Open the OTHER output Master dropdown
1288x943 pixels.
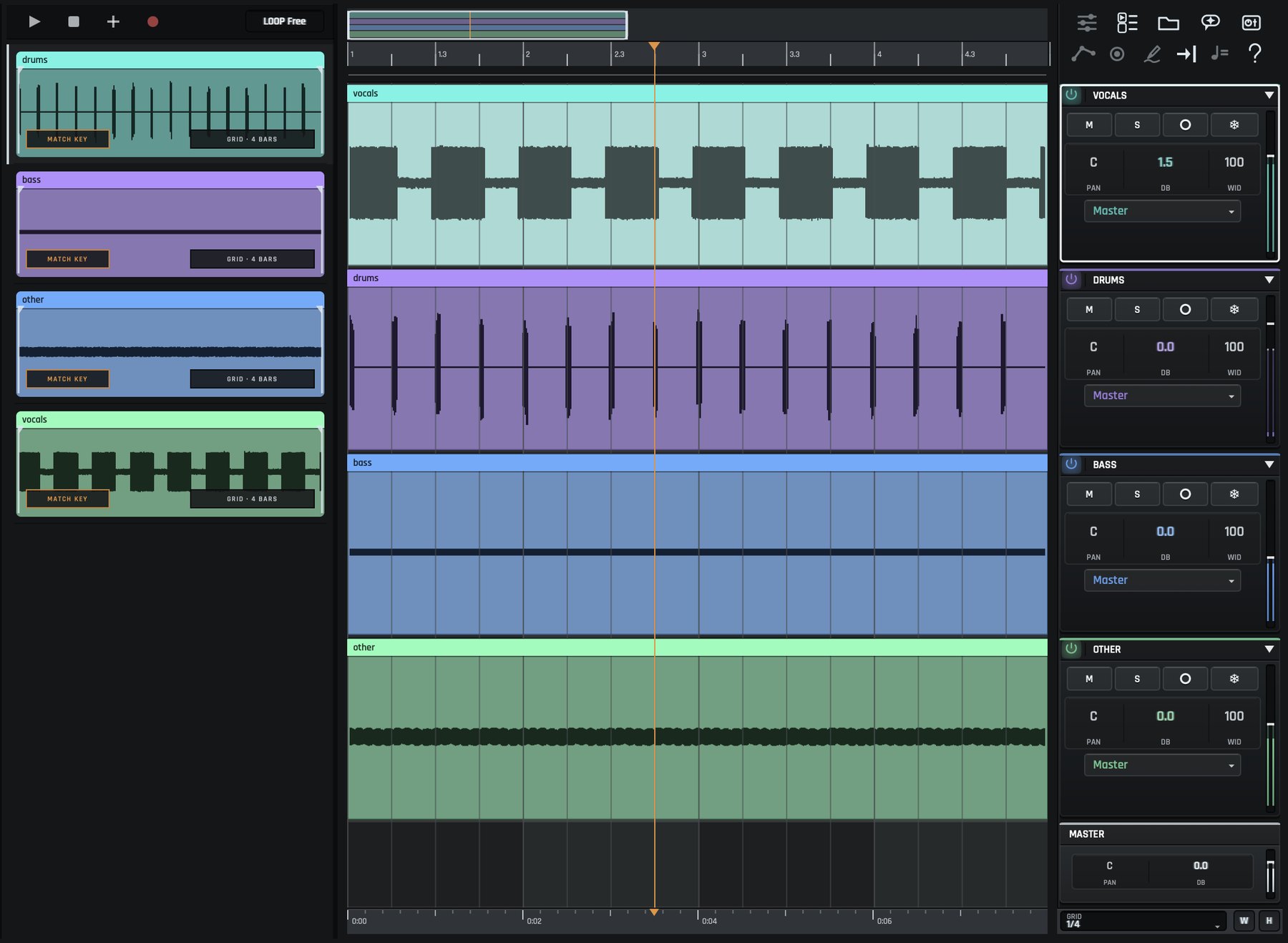1162,765
